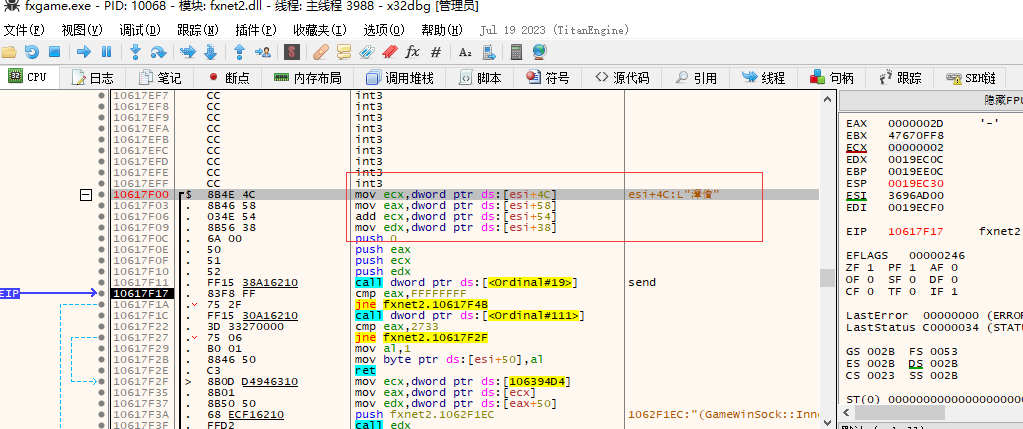Open the 调试 menu

point(140,30)
